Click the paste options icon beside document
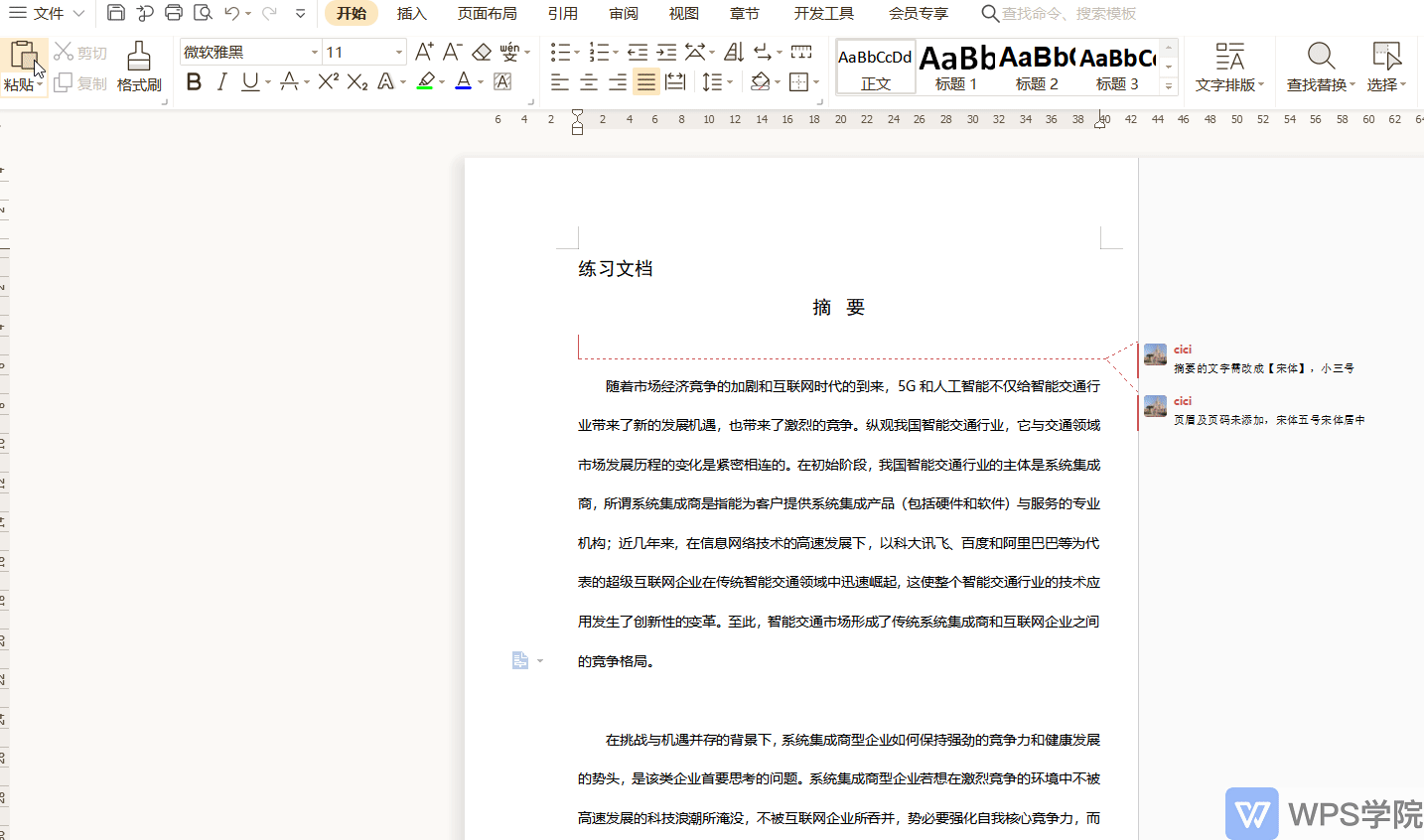 tap(520, 660)
